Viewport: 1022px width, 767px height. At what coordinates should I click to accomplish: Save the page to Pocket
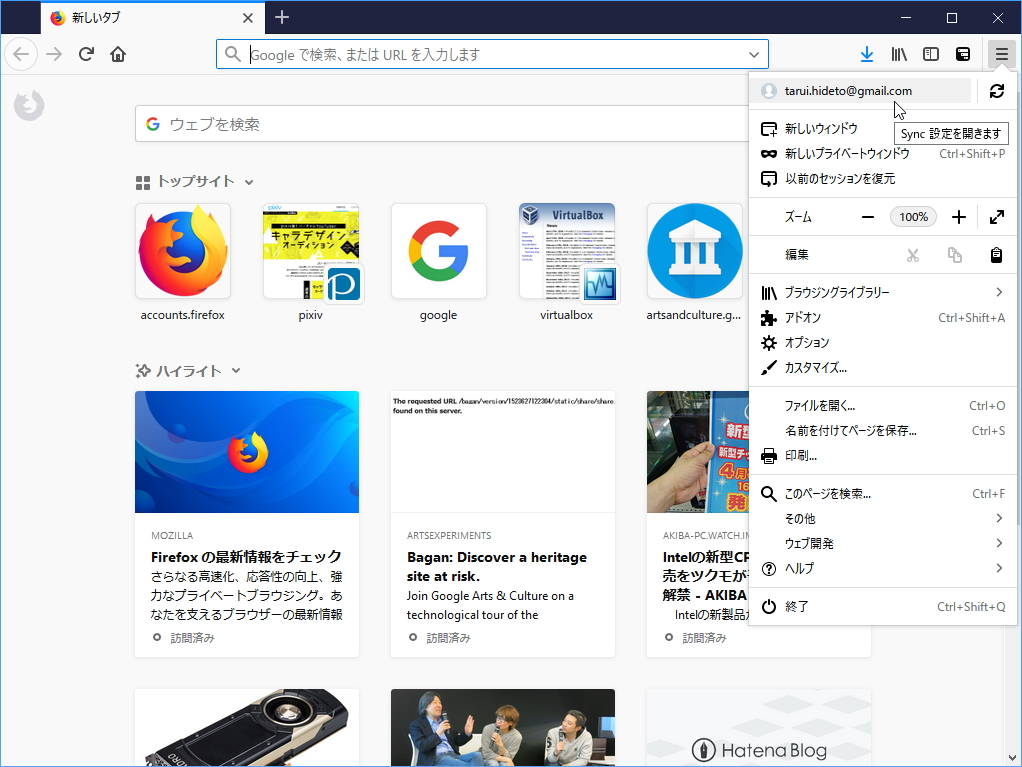pos(962,54)
